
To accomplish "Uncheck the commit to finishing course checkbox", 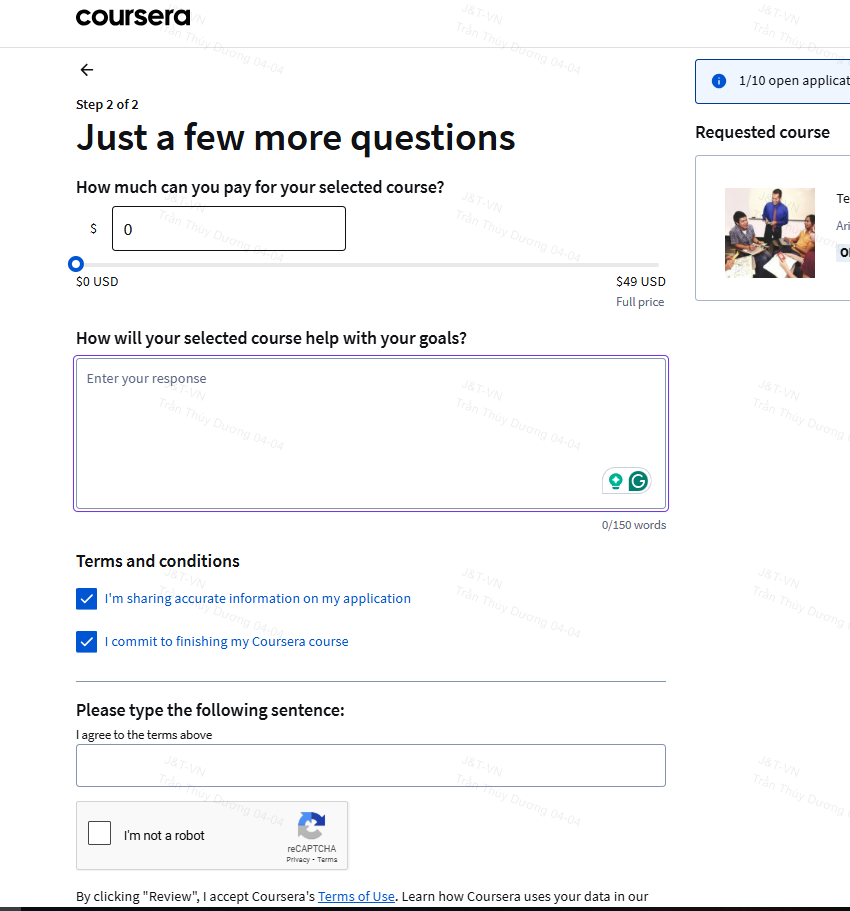I will pos(87,642).
